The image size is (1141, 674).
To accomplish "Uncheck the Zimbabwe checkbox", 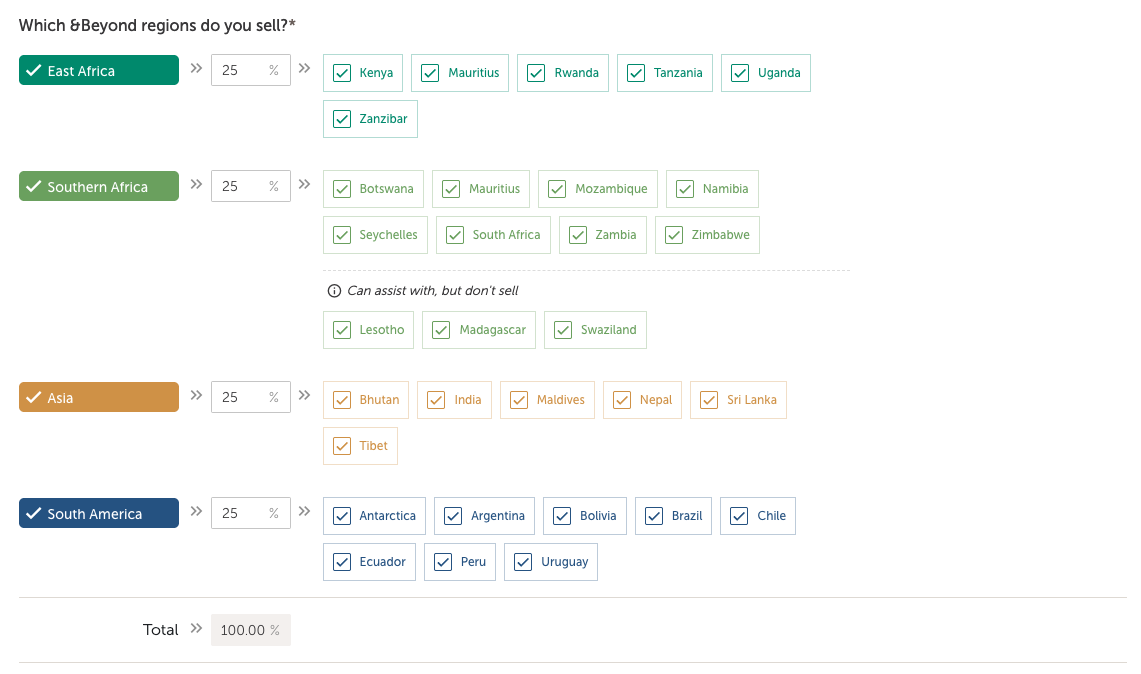I will (x=674, y=235).
